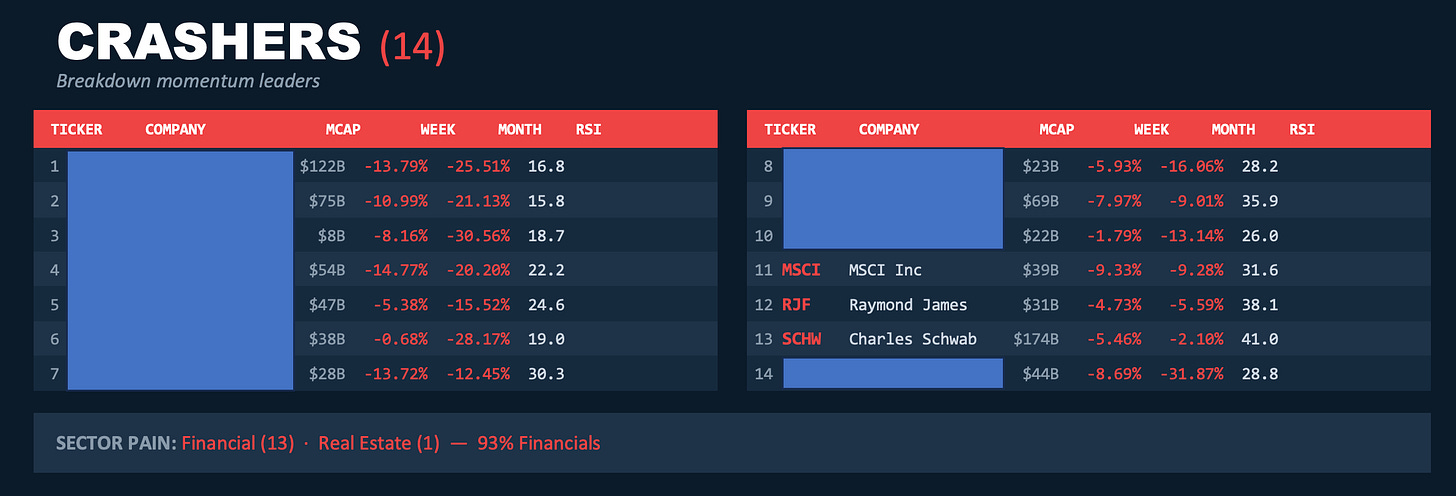Click the -13.72% week change

(395, 373)
